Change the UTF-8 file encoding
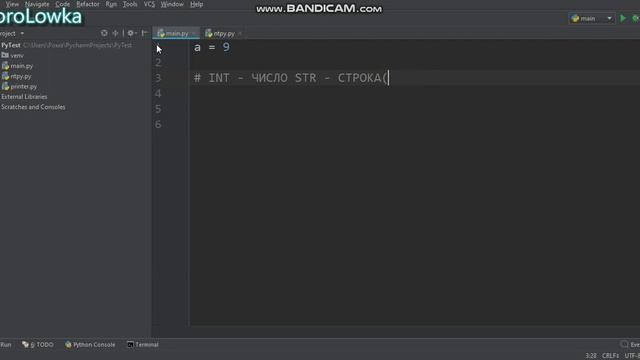640x360 pixels. pos(632,356)
